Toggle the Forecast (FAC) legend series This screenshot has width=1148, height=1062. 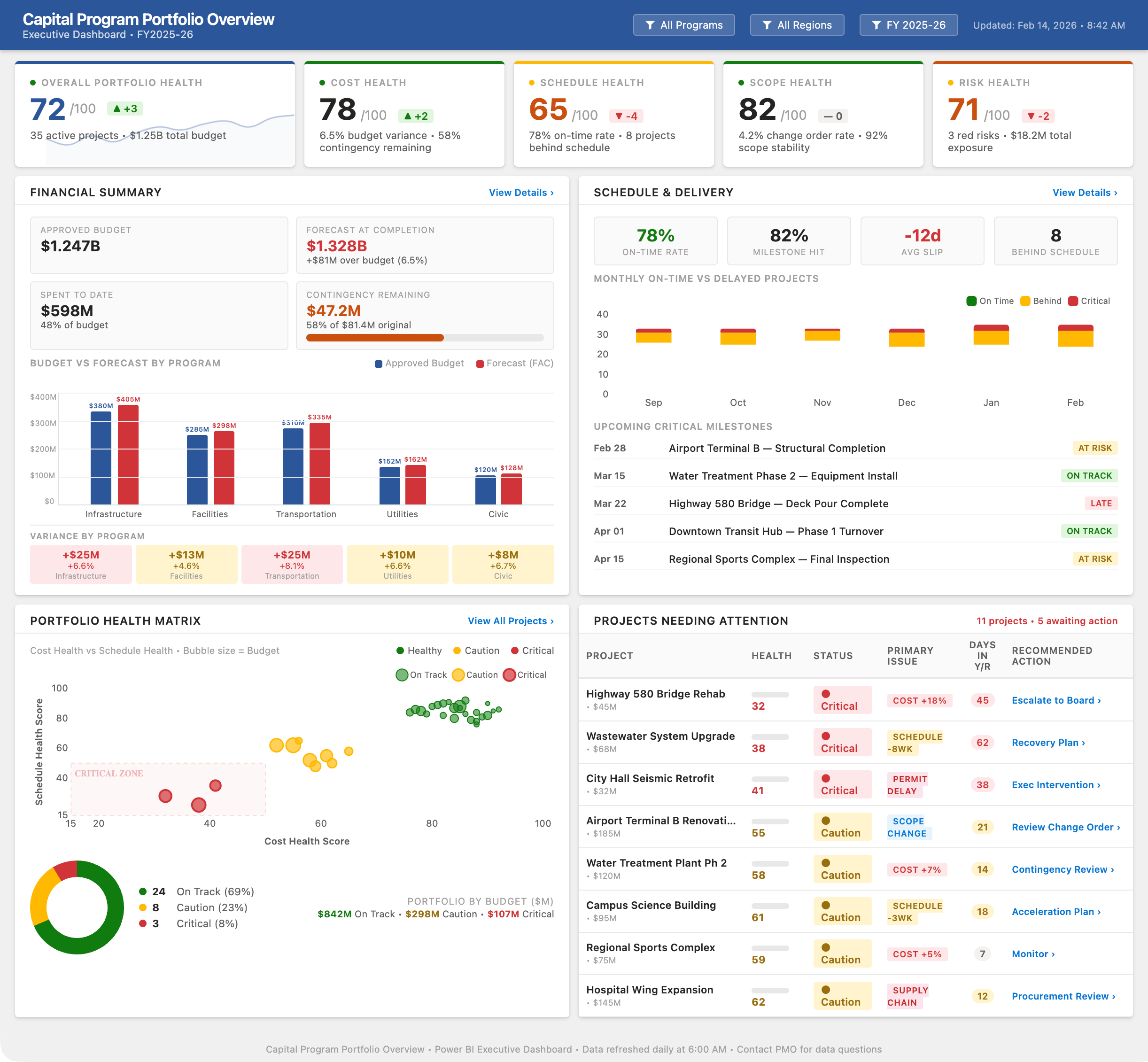pyautogui.click(x=514, y=363)
